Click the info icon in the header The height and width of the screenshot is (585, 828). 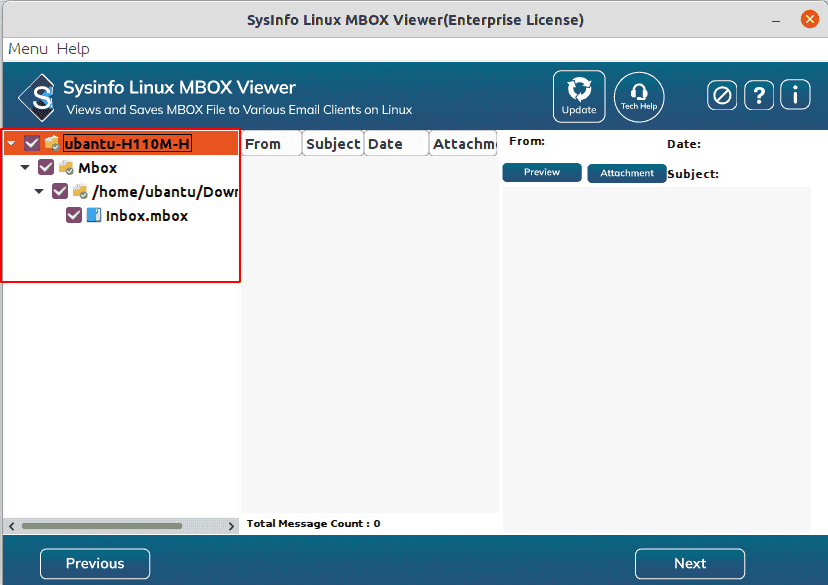[795, 95]
